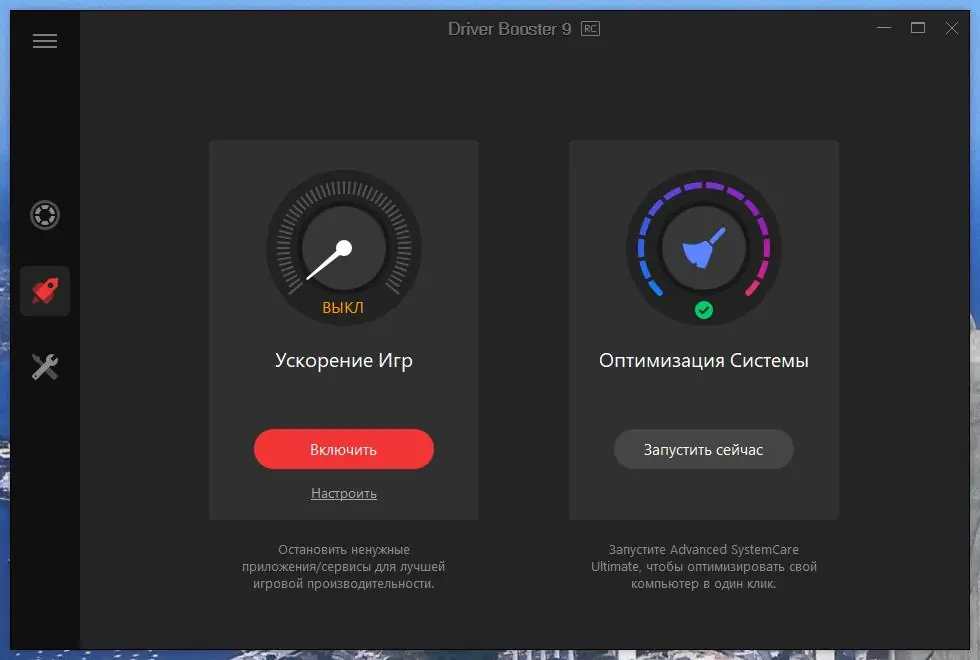Viewport: 980px width, 660px height.
Task: Enable Game Boost with the Включить button
Action: tap(343, 449)
